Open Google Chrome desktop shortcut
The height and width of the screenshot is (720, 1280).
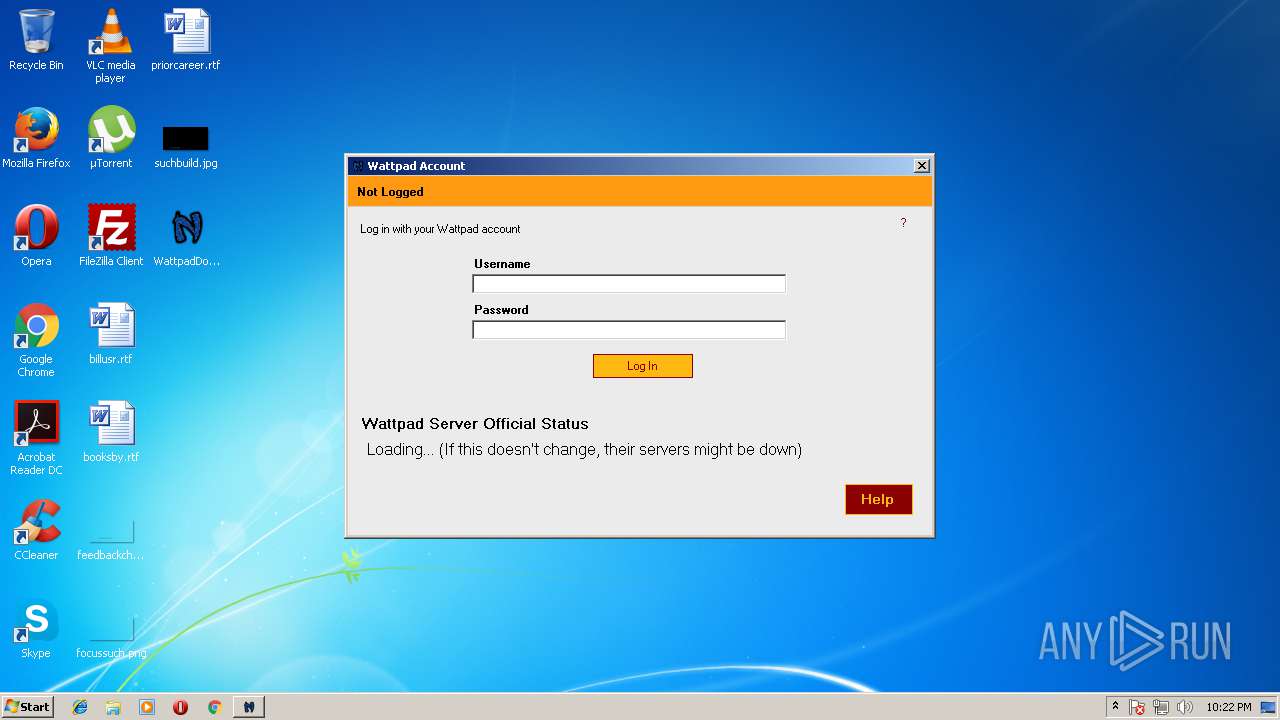pos(36,340)
